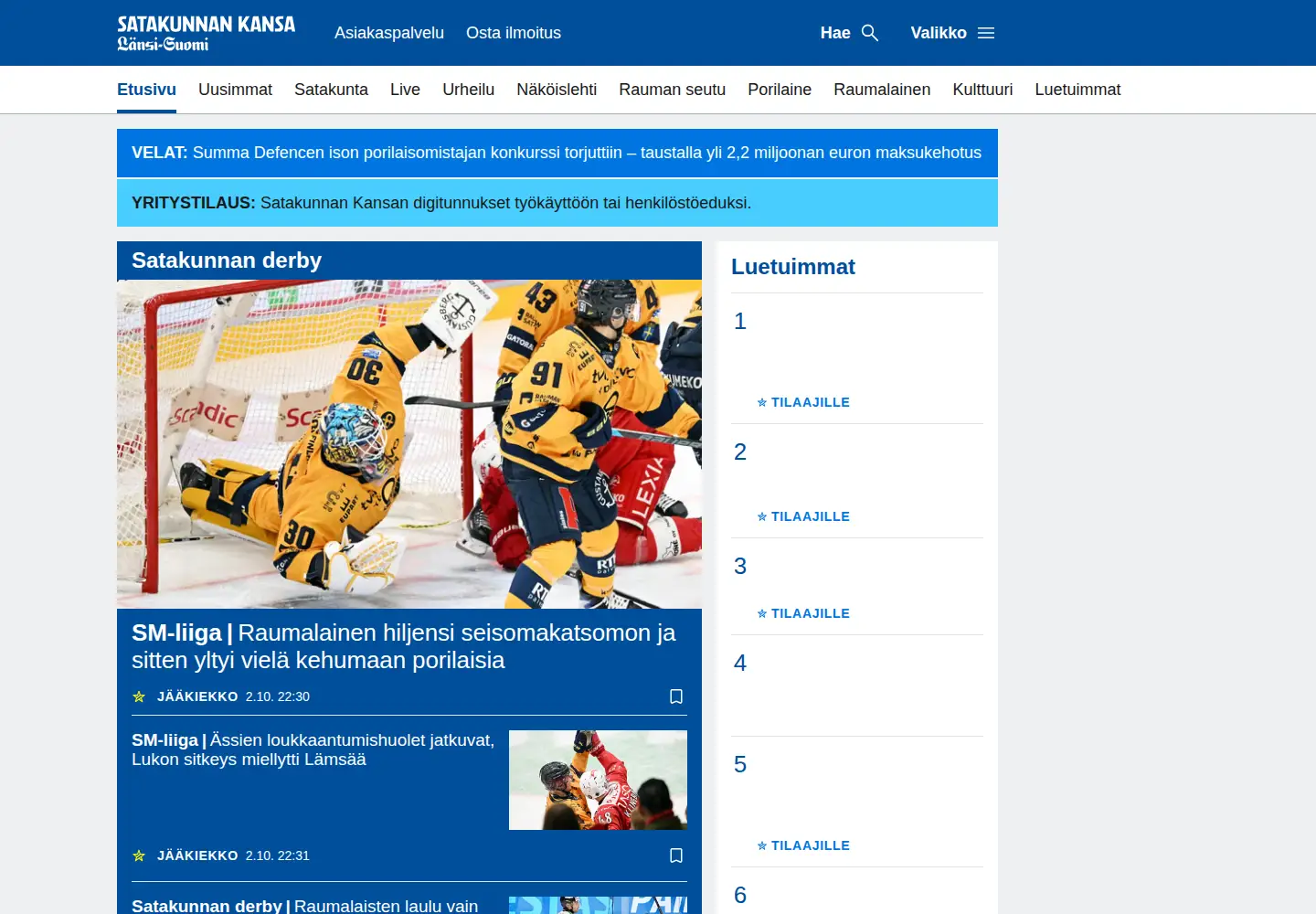Image resolution: width=1316 pixels, height=914 pixels.
Task: Go to the Live tab
Action: 405,90
